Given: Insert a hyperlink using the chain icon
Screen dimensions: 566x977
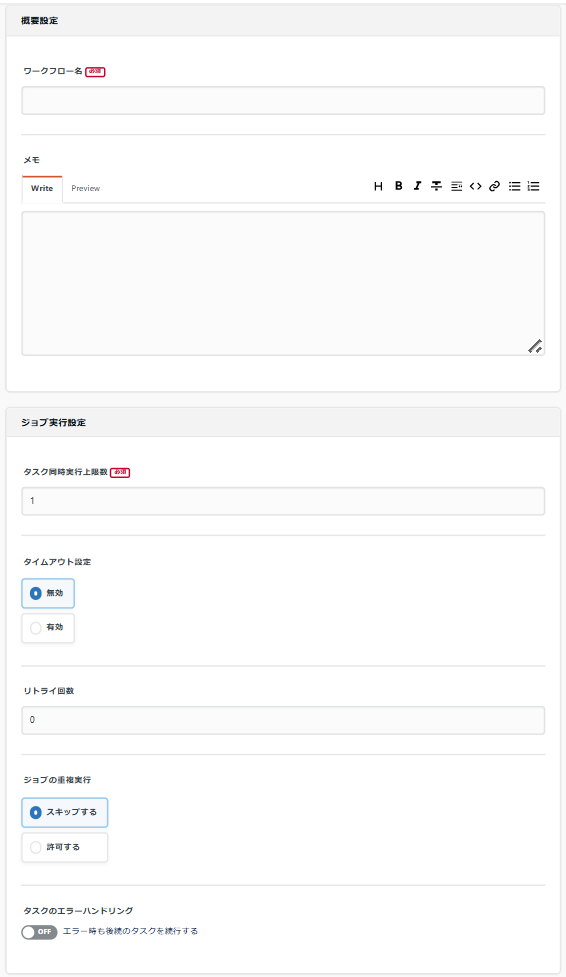Looking at the screenshot, I should click(494, 186).
